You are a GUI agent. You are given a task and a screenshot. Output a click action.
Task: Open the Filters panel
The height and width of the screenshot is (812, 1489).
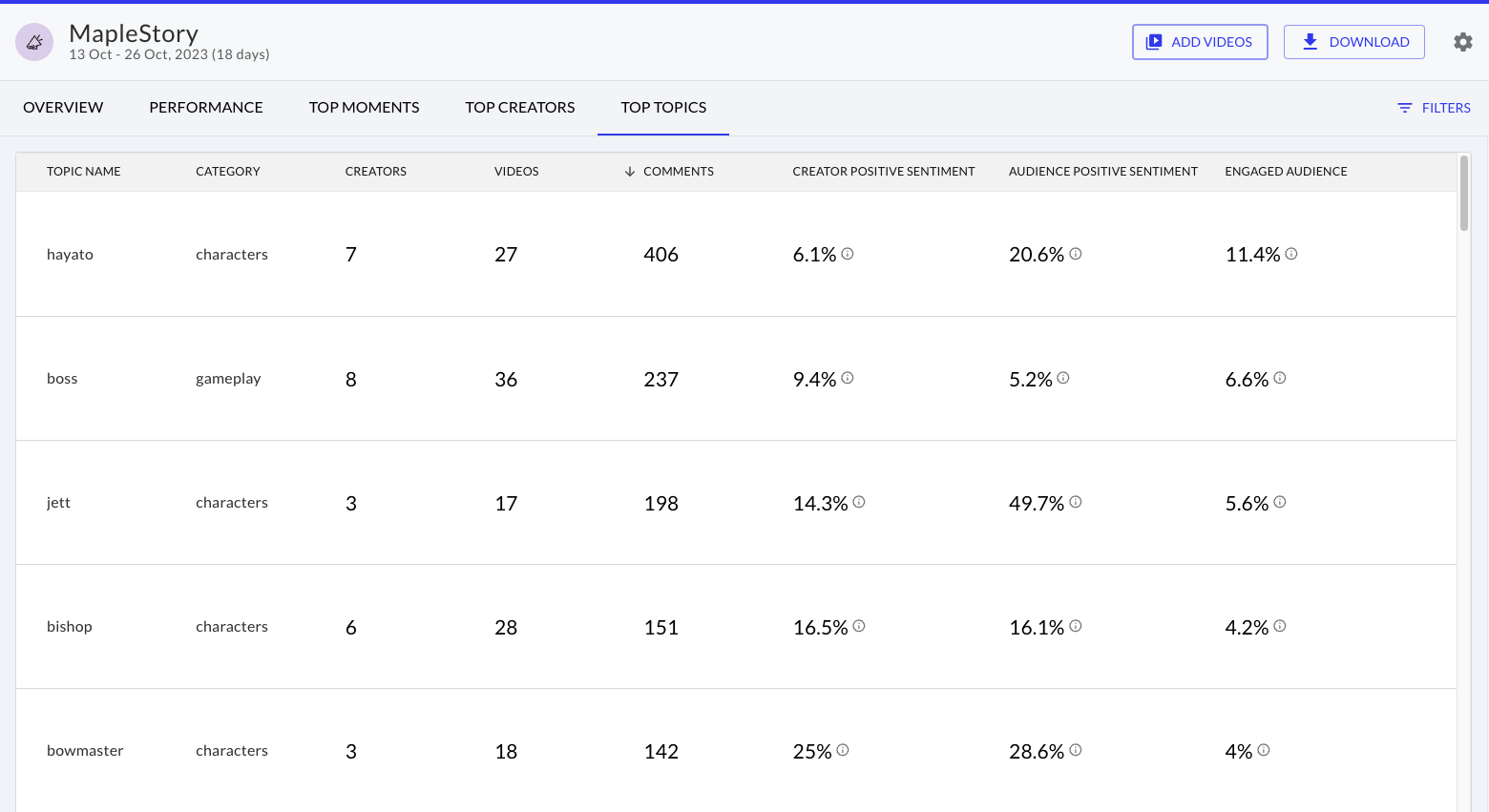(x=1434, y=108)
